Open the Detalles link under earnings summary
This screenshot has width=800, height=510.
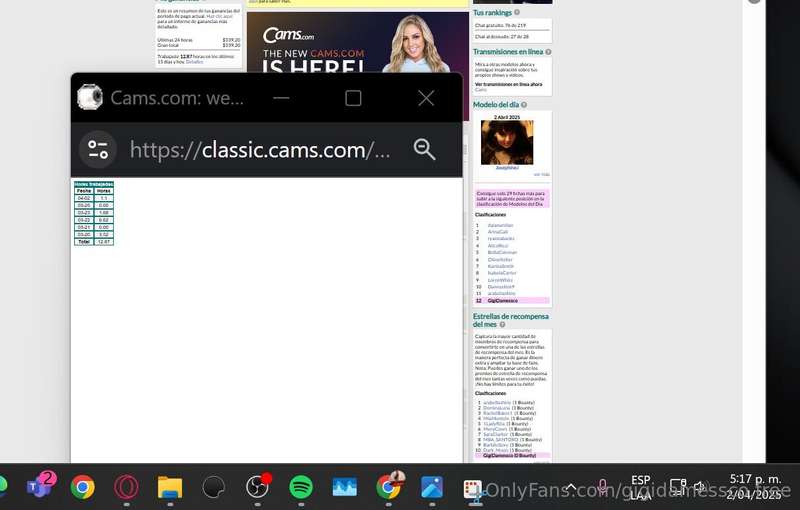(194, 62)
